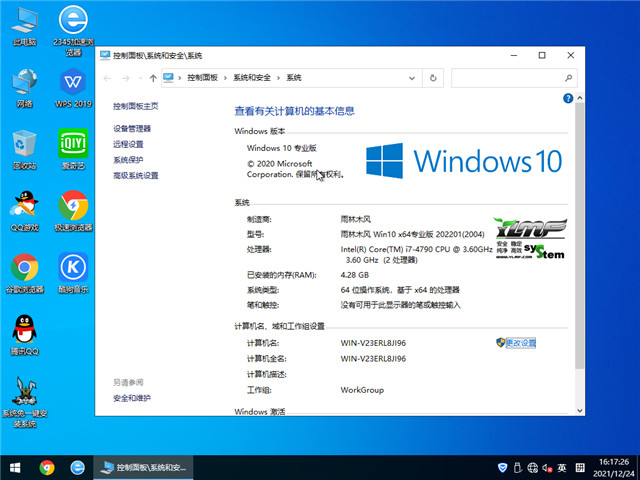
Task: Expand the chevron after 控制面板 in breadcrumb
Action: point(227,77)
